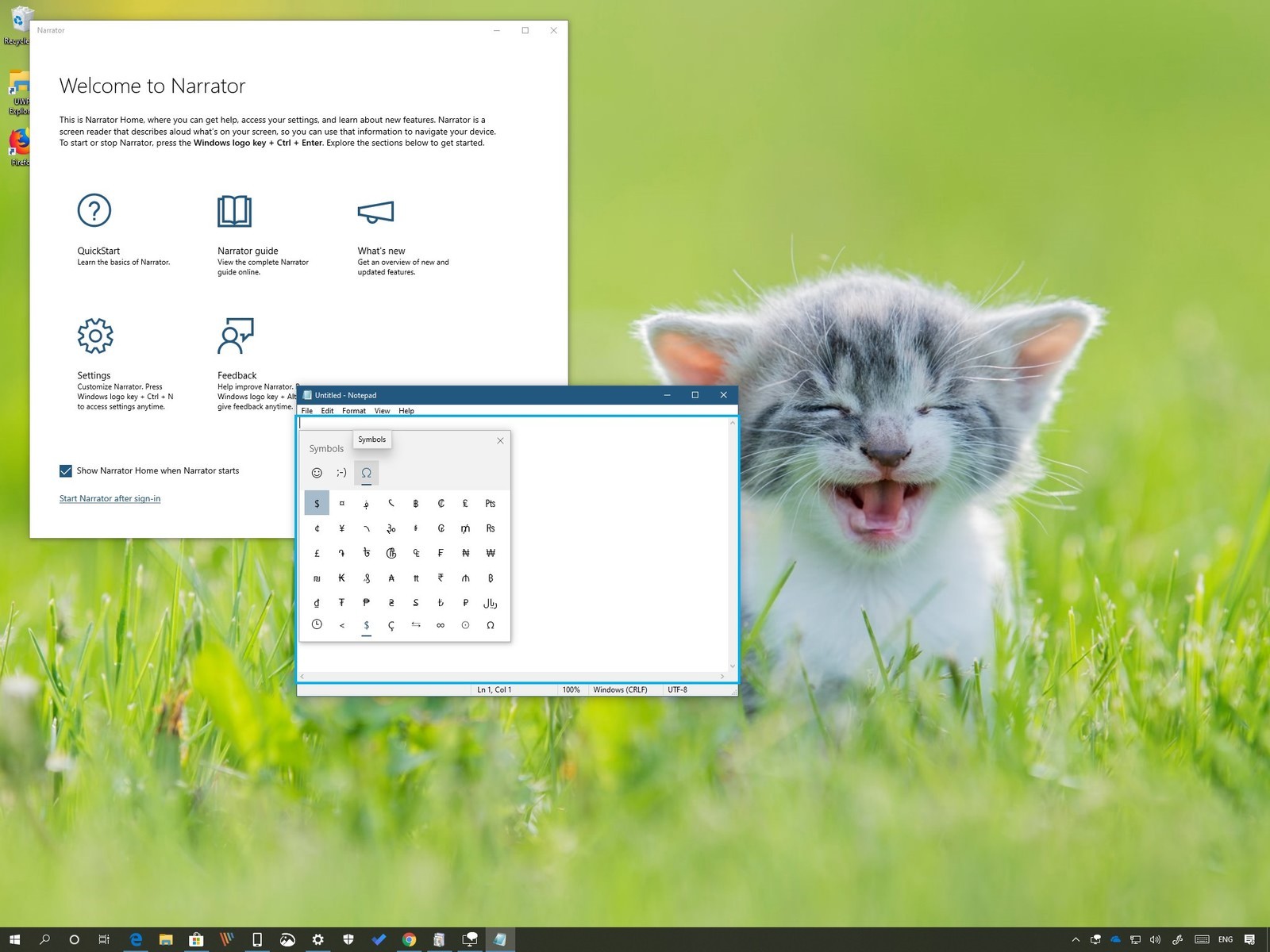Open the File menu in Notepad
1270x952 pixels.
coord(306,411)
